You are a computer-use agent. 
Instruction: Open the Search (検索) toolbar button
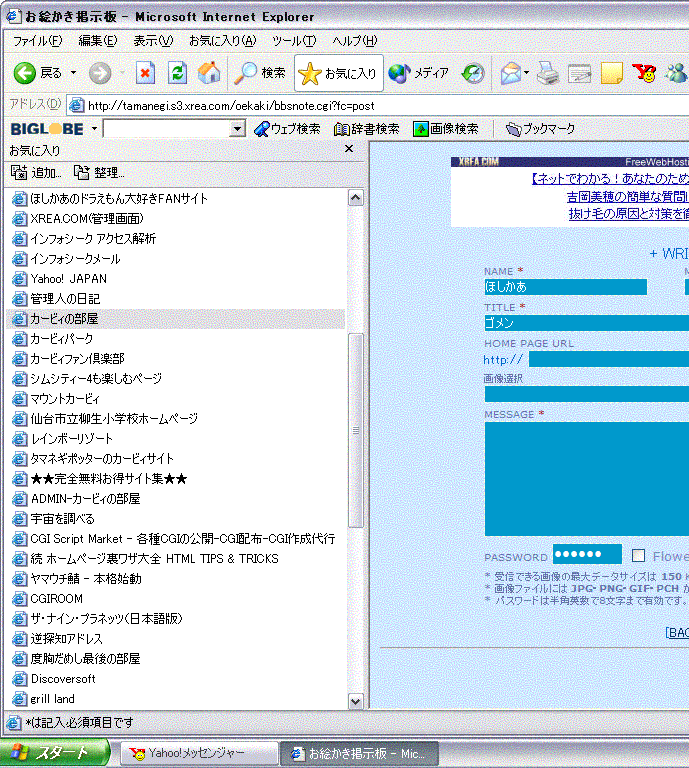coord(260,73)
